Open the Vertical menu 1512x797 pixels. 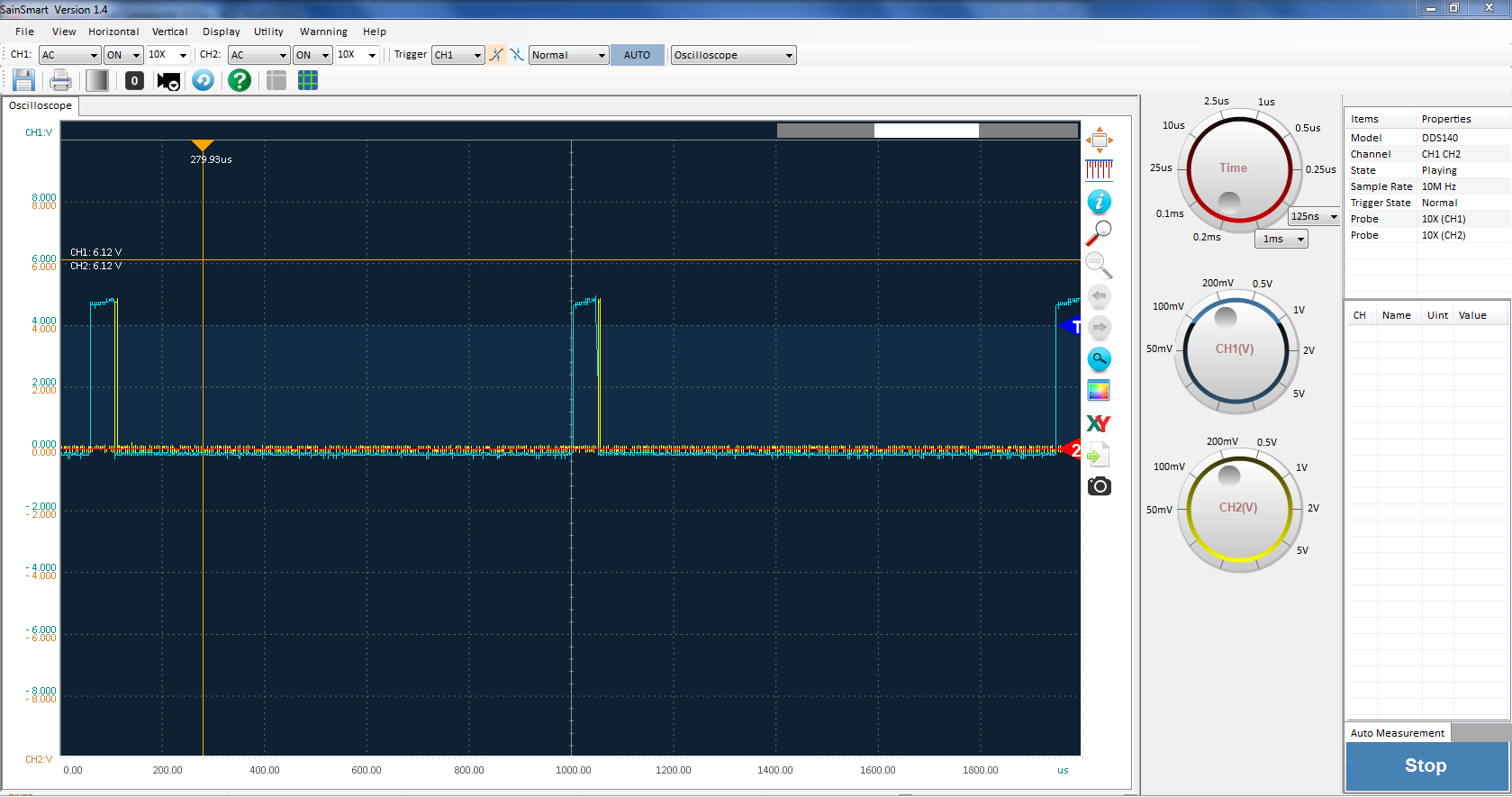[169, 32]
